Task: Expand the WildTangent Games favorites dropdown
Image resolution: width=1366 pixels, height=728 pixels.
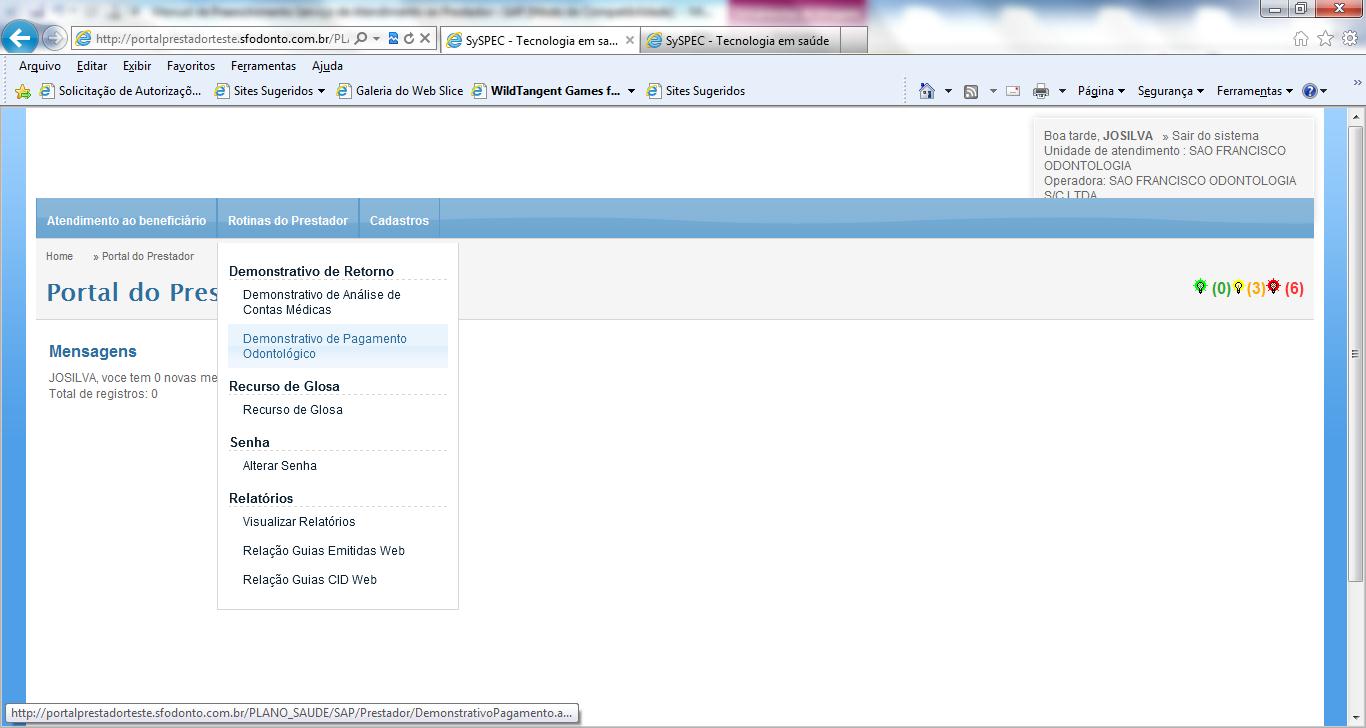Action: pyautogui.click(x=631, y=91)
